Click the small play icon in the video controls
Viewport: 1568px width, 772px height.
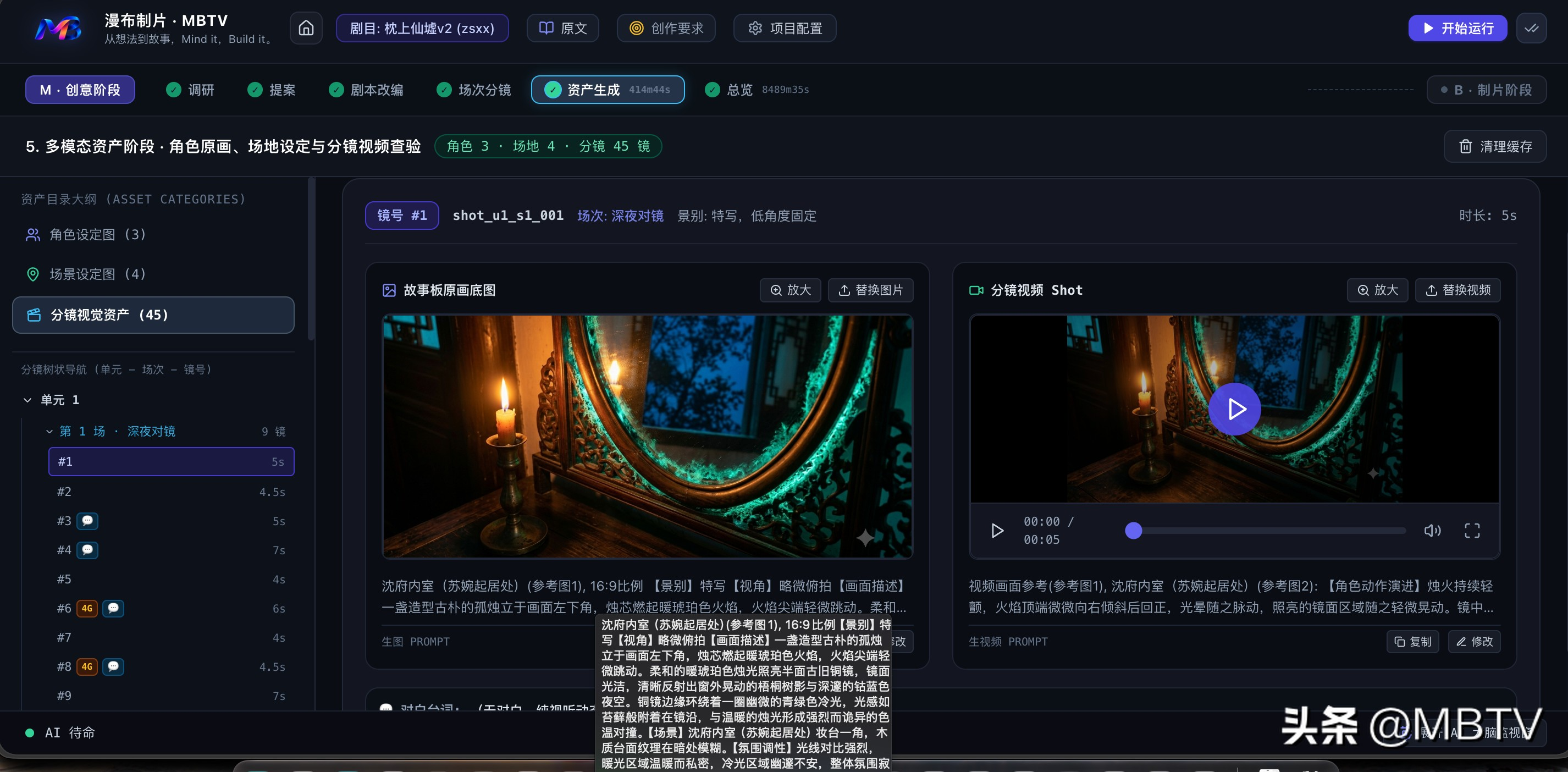pos(997,530)
